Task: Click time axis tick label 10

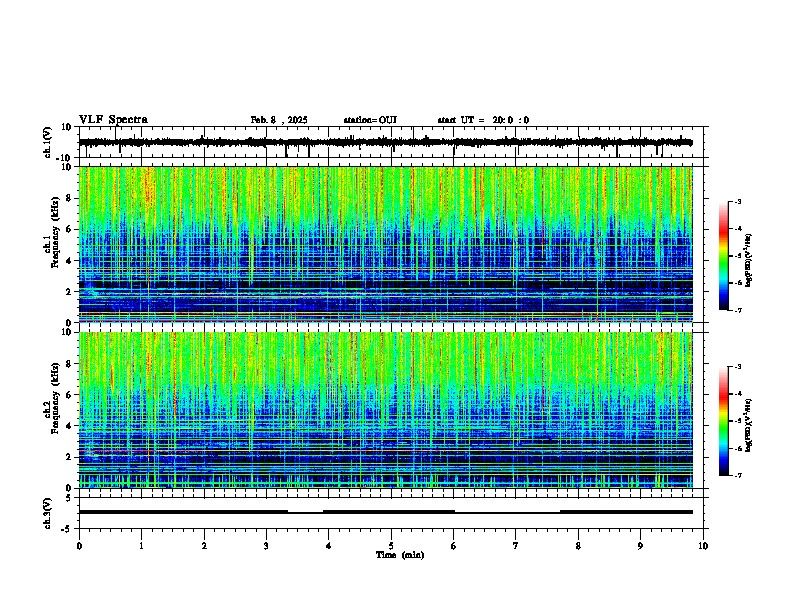Action: 703,546
